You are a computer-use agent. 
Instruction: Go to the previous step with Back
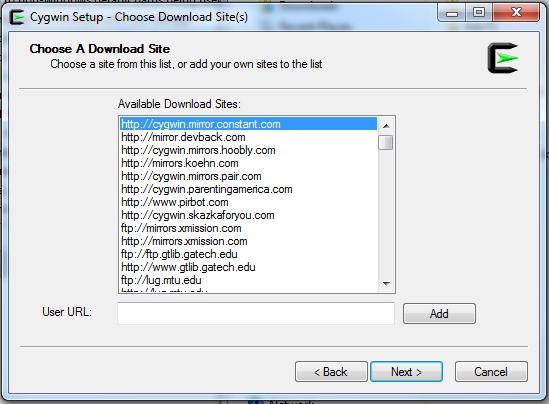[331, 371]
